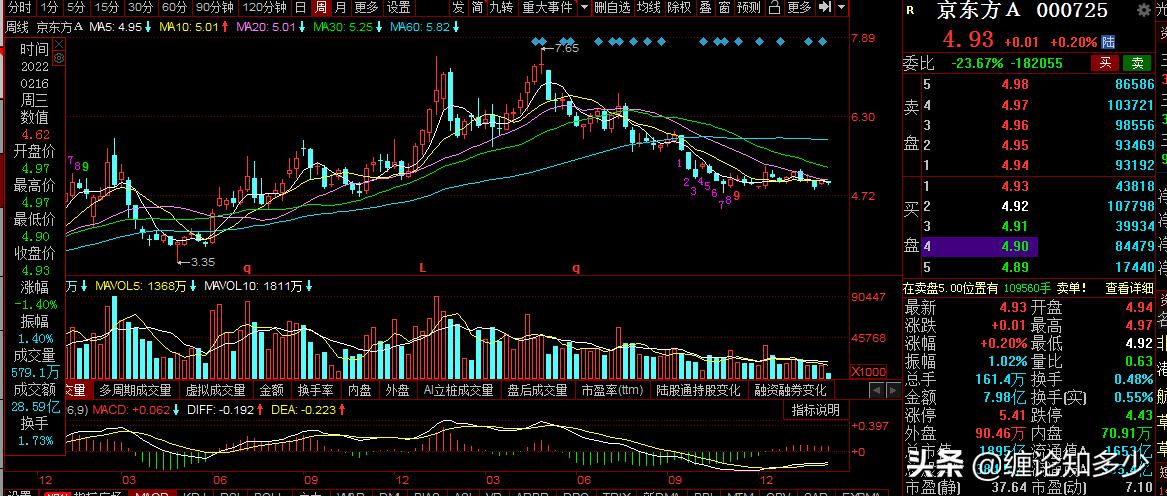The image size is (1167, 496).
Task: Click 删自选 to remove from watchlist
Action: point(613,7)
